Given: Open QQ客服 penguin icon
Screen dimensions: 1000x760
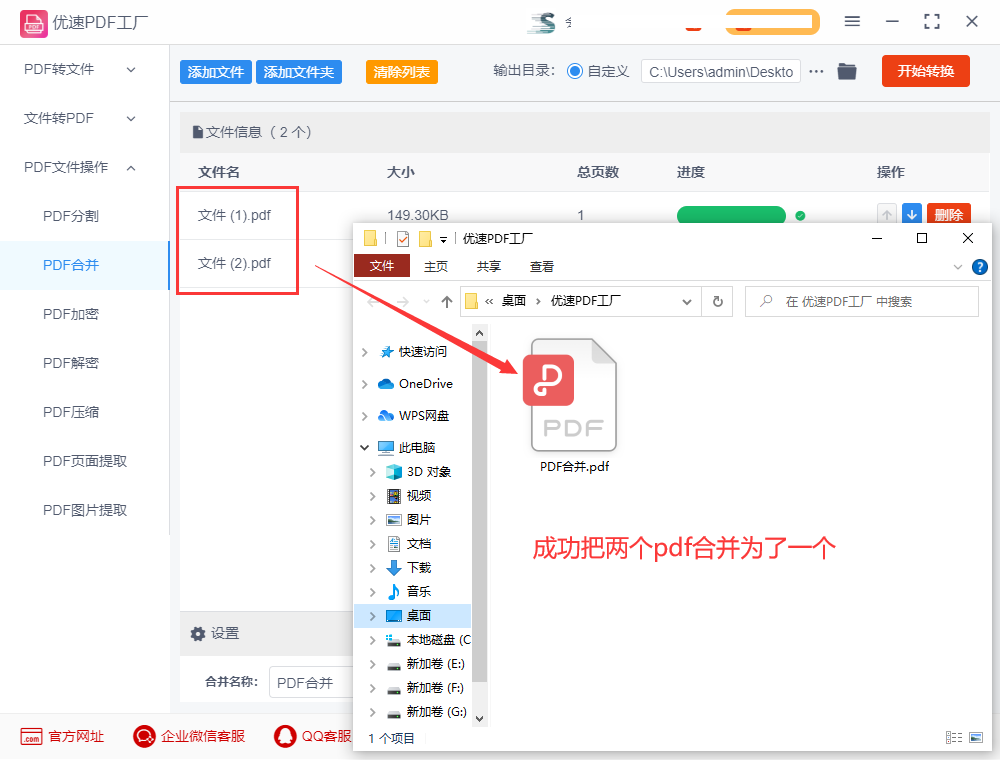Looking at the screenshot, I should point(285,736).
